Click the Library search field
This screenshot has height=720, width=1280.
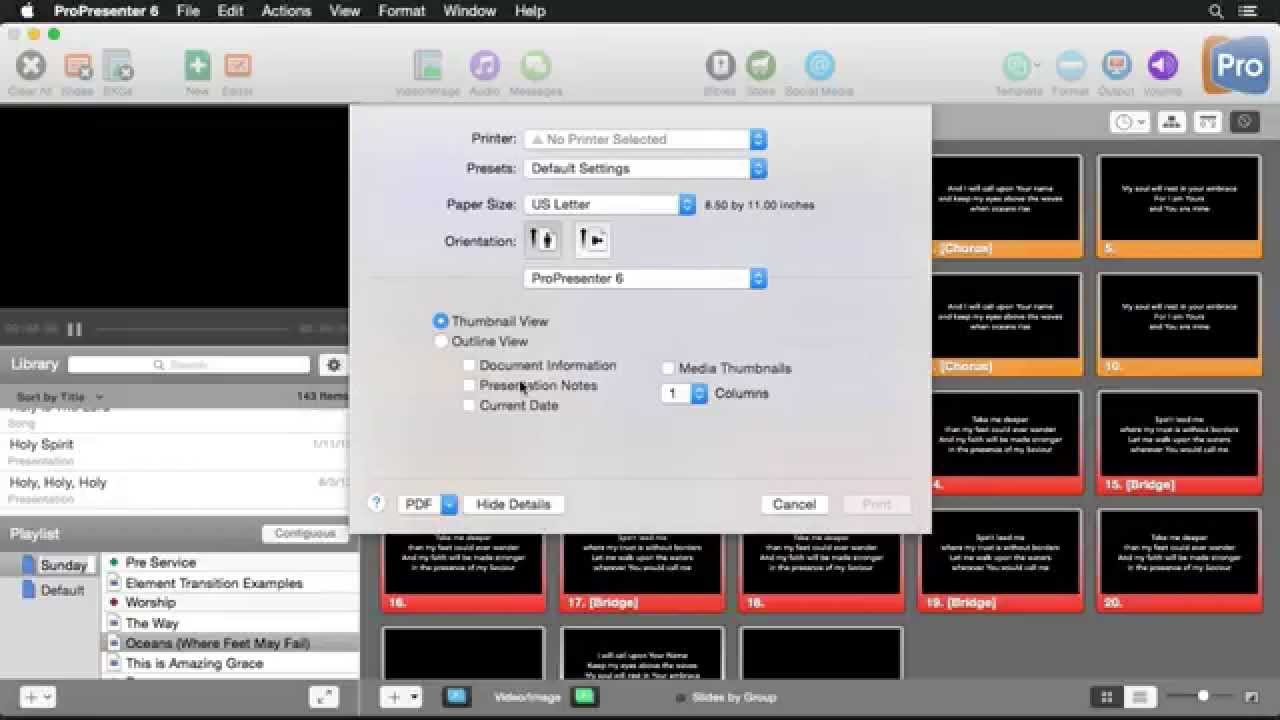pos(189,365)
